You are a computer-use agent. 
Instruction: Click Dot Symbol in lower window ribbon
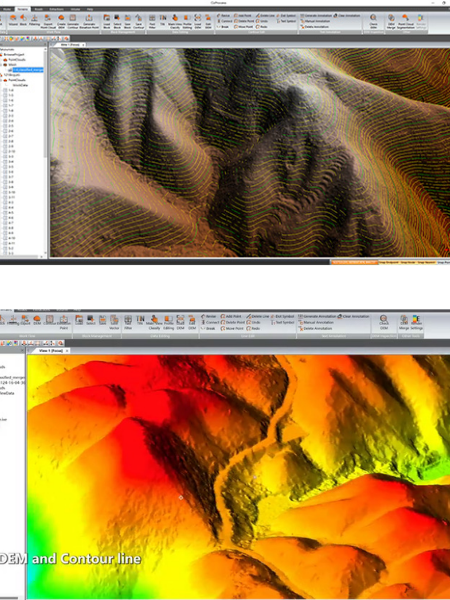pos(283,316)
